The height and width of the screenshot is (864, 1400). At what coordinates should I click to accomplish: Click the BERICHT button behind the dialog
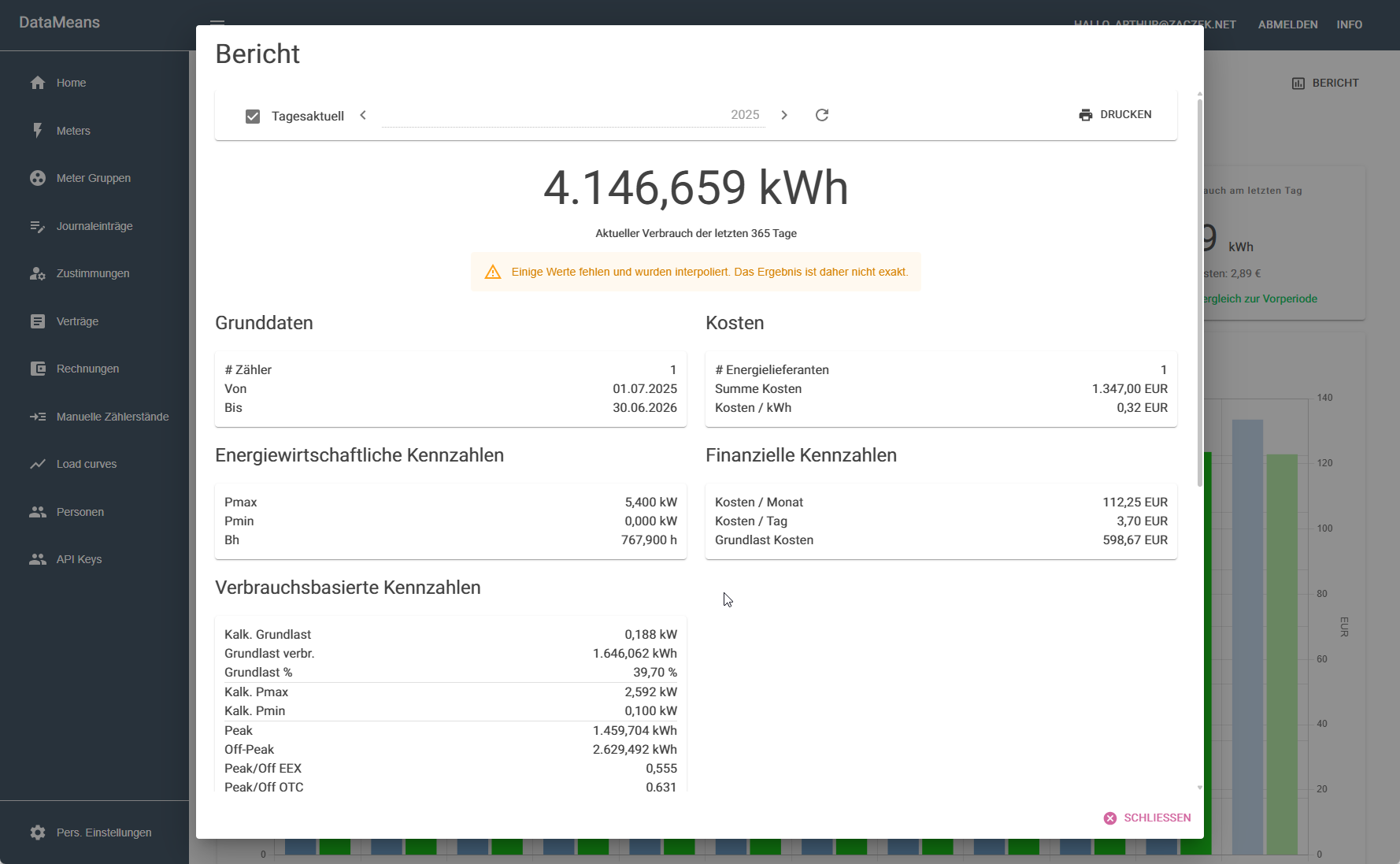1325,83
